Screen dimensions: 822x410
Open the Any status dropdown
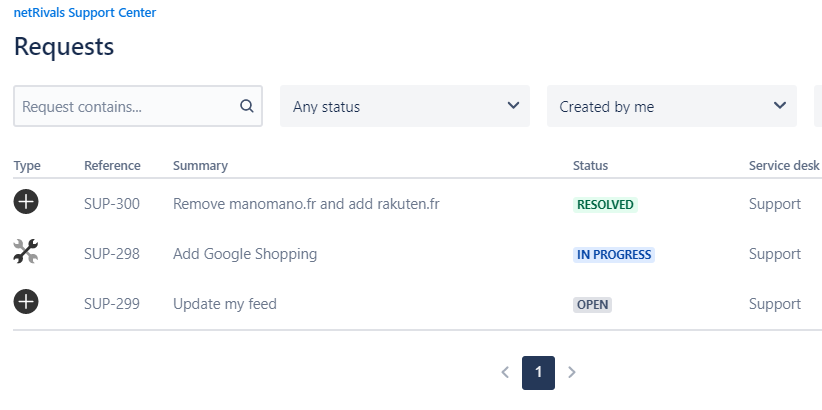[405, 106]
